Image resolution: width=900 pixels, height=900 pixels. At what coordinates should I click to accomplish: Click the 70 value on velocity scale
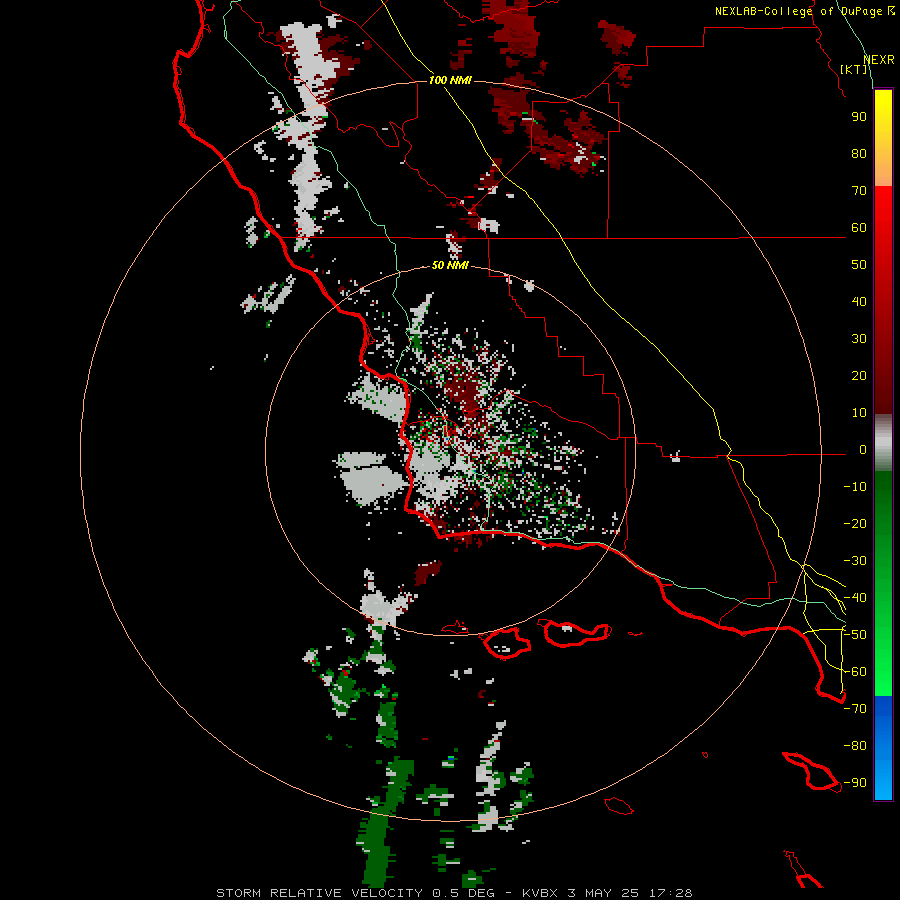pos(859,191)
